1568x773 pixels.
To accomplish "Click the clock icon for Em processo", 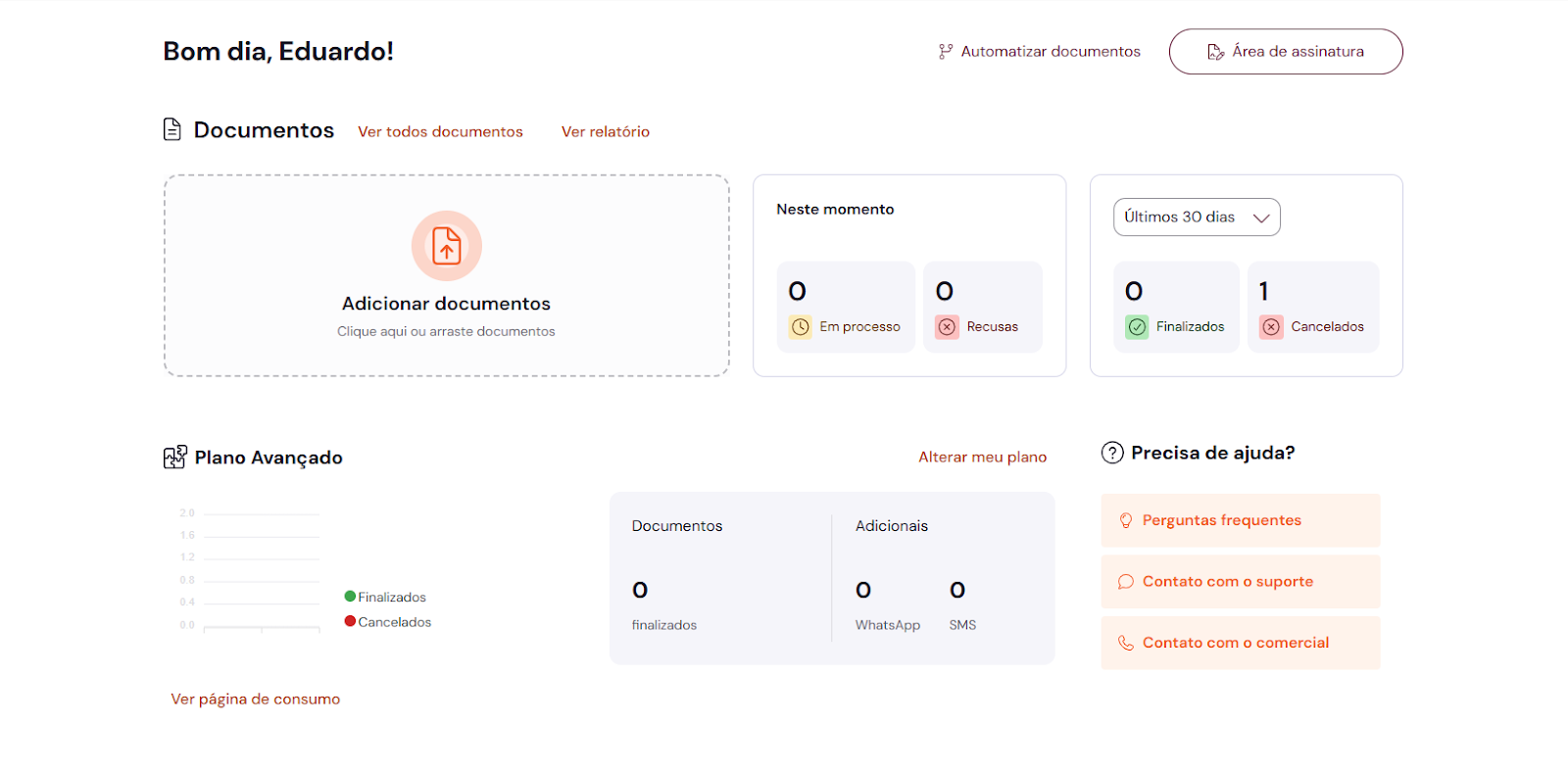I will [x=801, y=327].
